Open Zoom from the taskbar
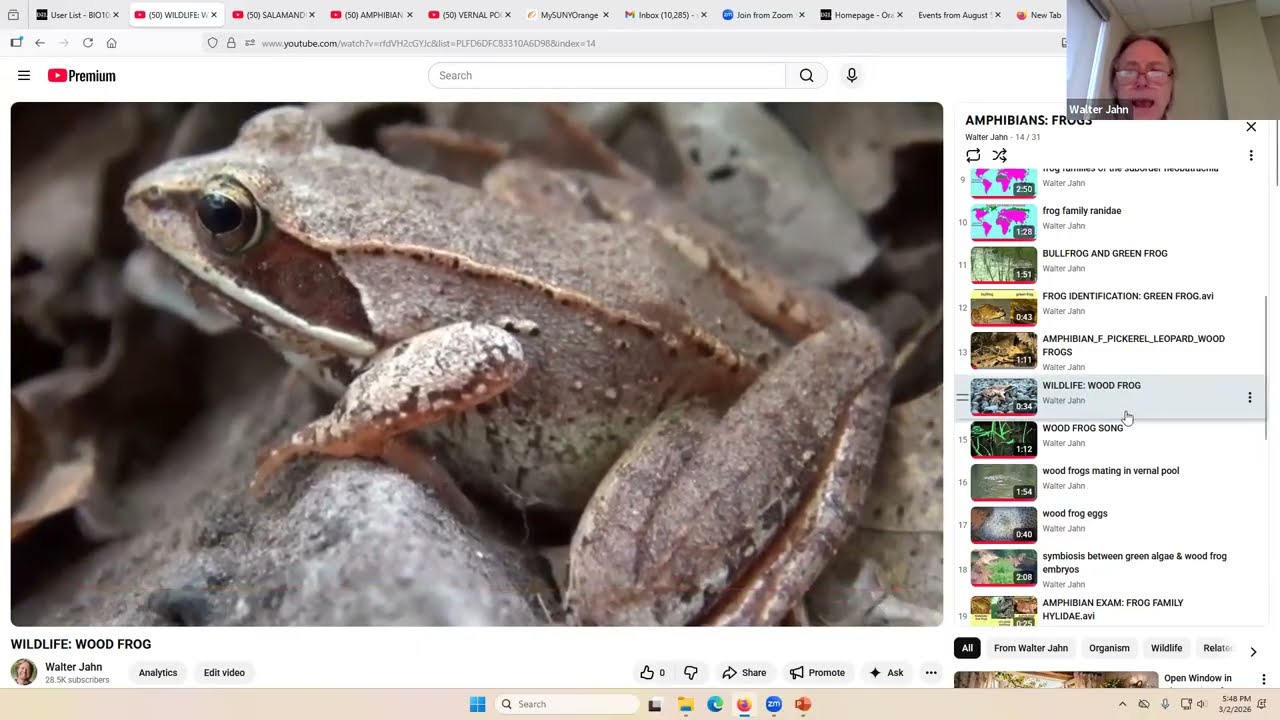This screenshot has width=1280, height=720. [x=773, y=704]
